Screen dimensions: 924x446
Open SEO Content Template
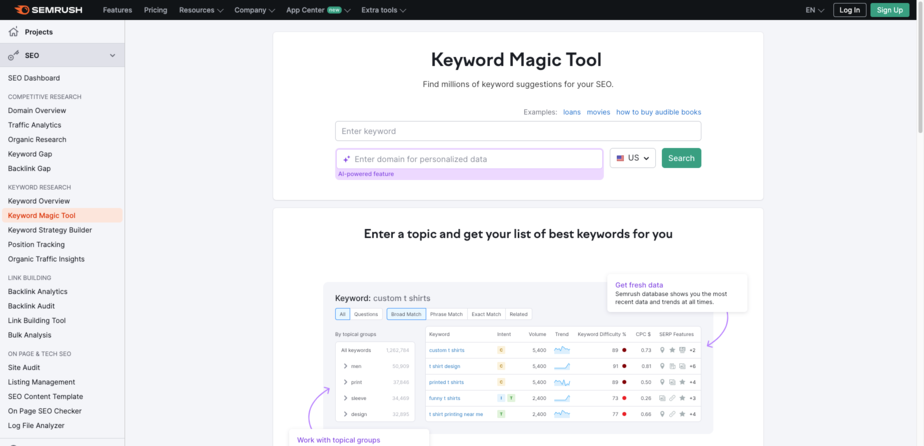click(45, 397)
